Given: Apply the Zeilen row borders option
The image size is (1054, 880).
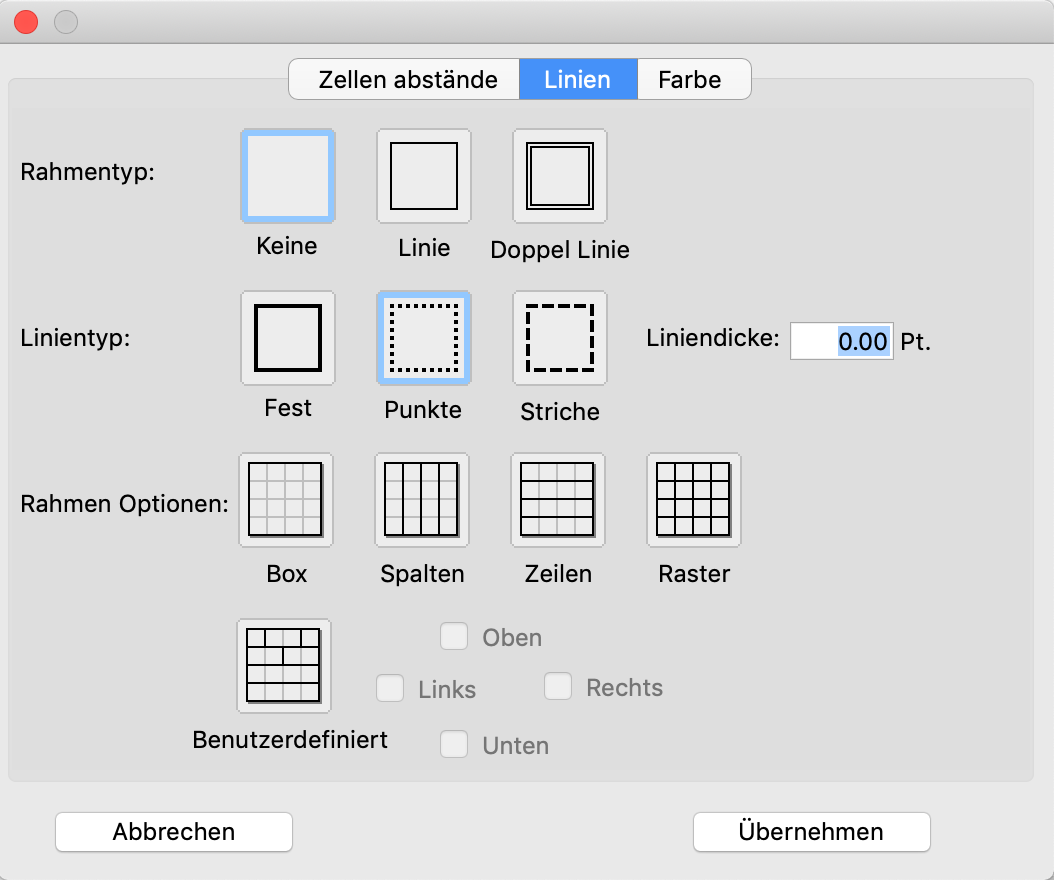Looking at the screenshot, I should coord(558,500).
